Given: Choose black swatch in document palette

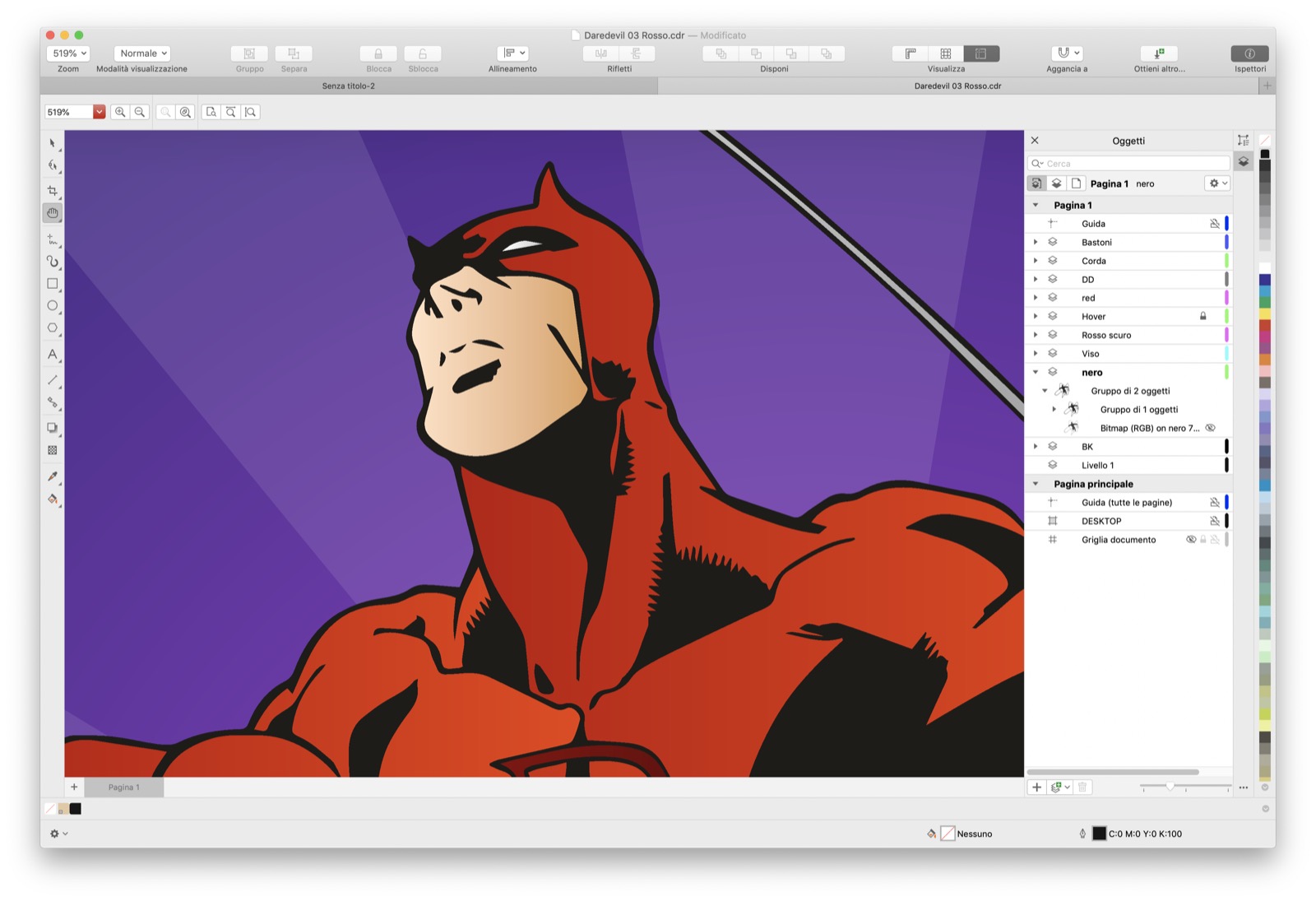Looking at the screenshot, I should pos(76,809).
